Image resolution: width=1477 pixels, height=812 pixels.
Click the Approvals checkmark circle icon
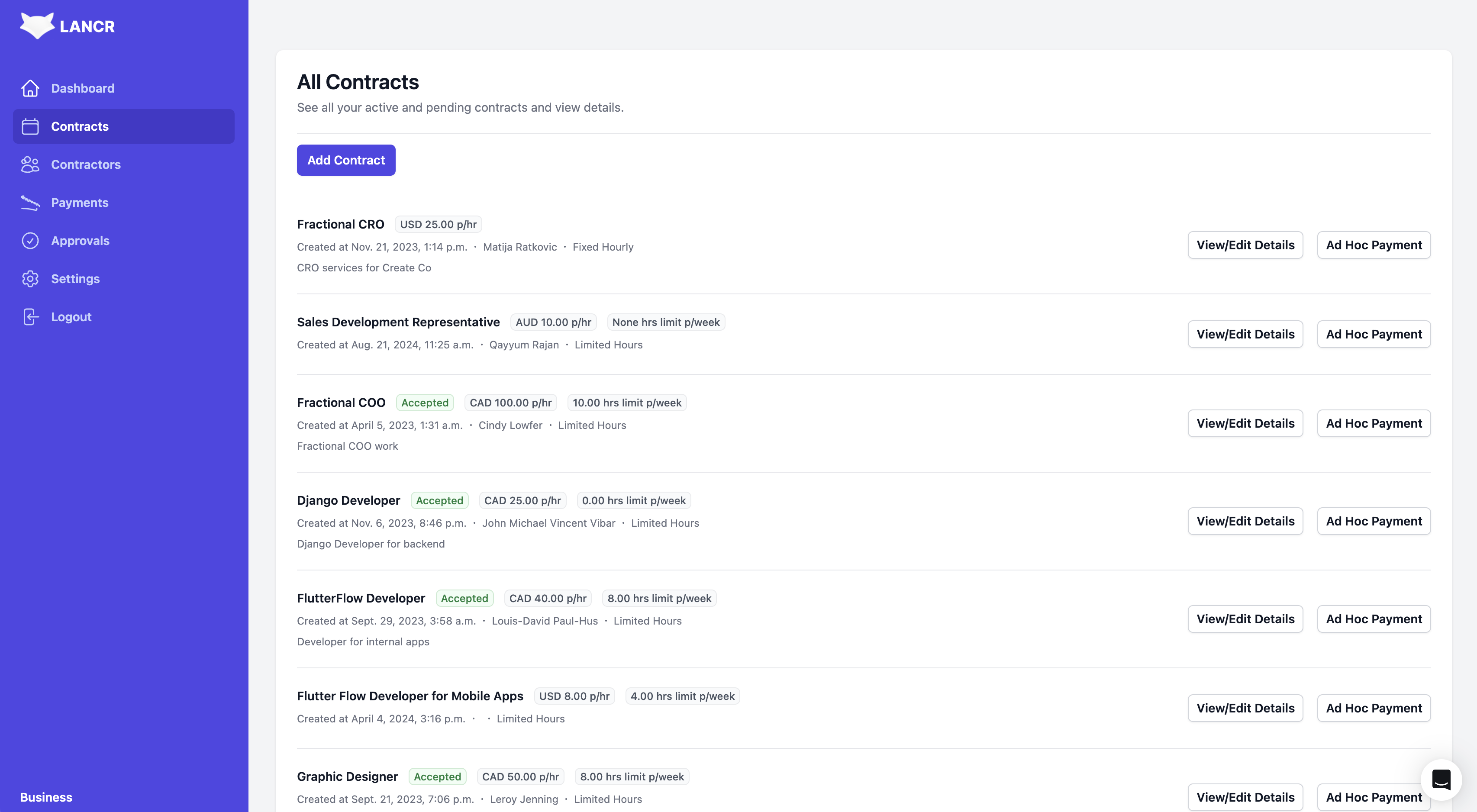(30, 241)
